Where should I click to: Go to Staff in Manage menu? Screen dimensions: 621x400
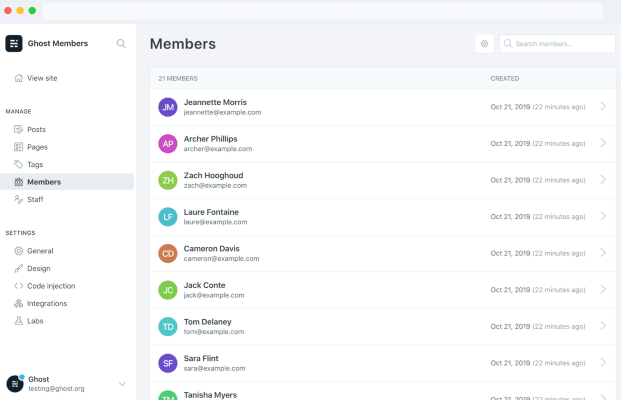click(35, 199)
